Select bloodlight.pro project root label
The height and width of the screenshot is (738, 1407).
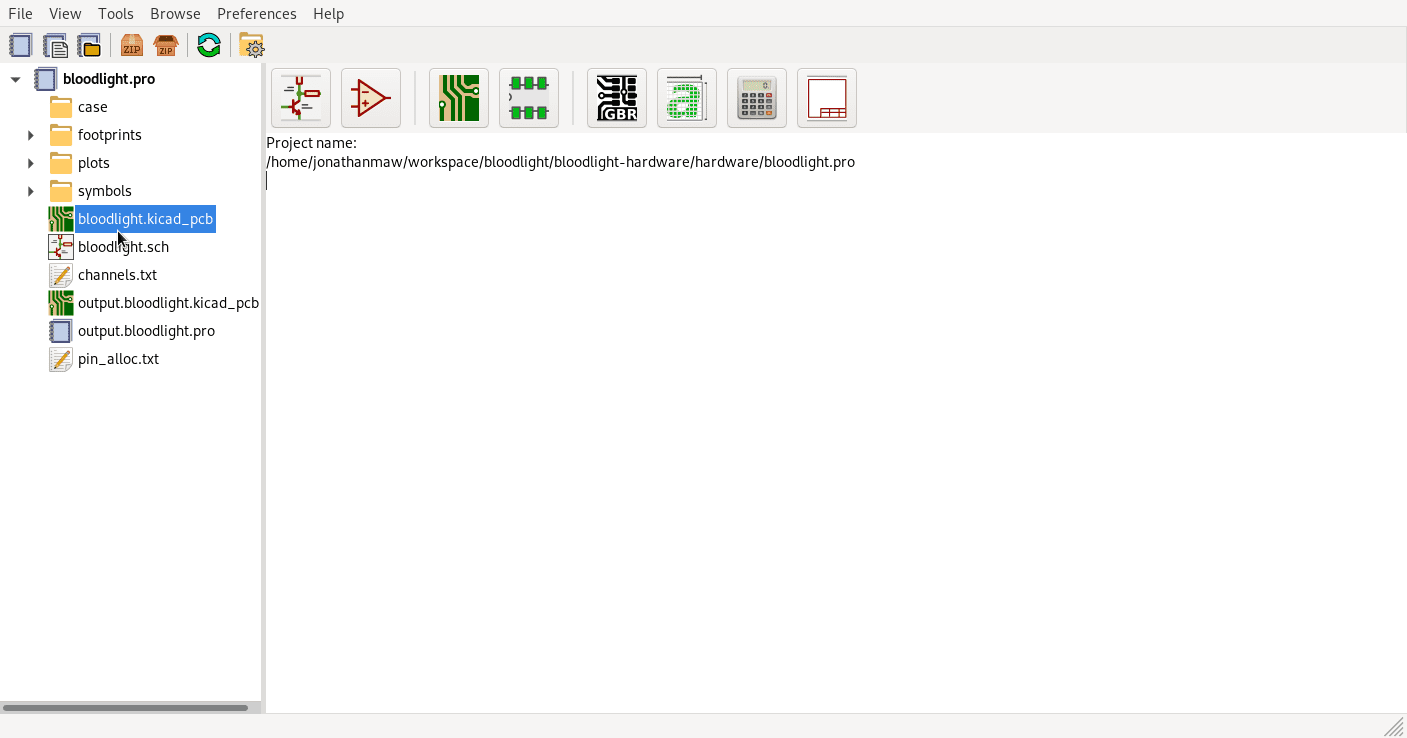pyautogui.click(x=109, y=79)
